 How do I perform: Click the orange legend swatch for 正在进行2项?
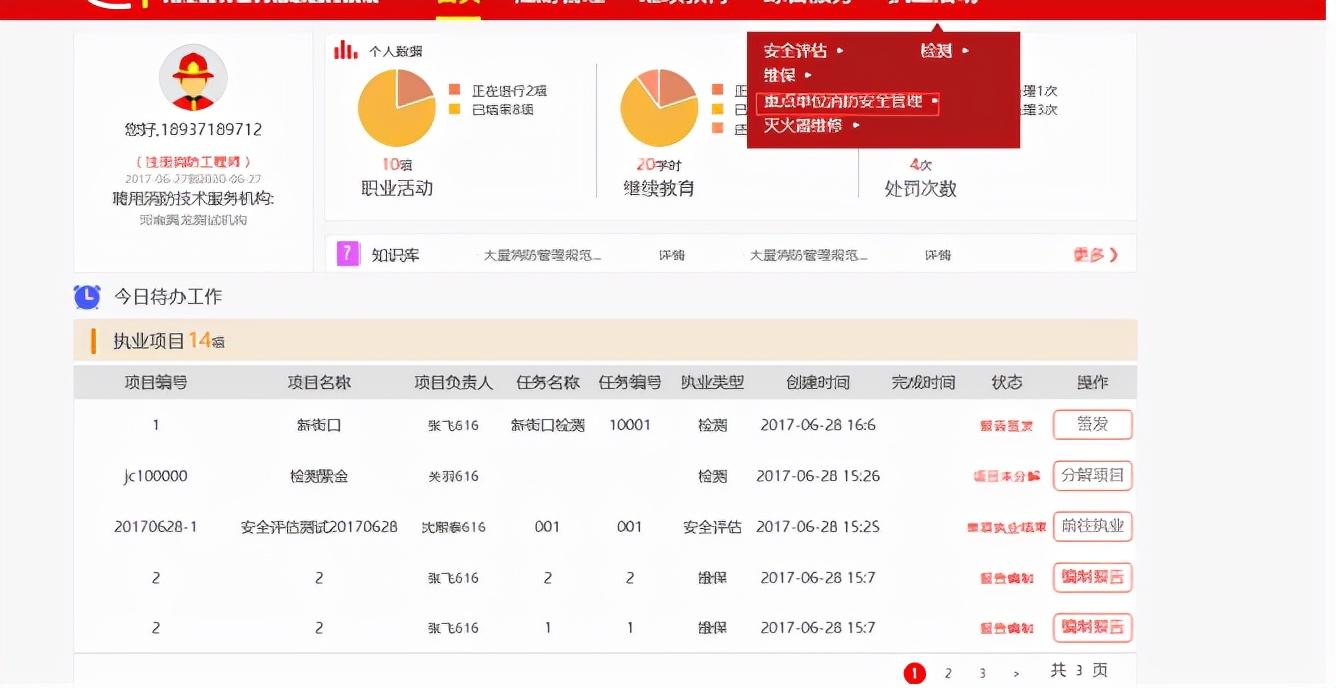point(454,91)
